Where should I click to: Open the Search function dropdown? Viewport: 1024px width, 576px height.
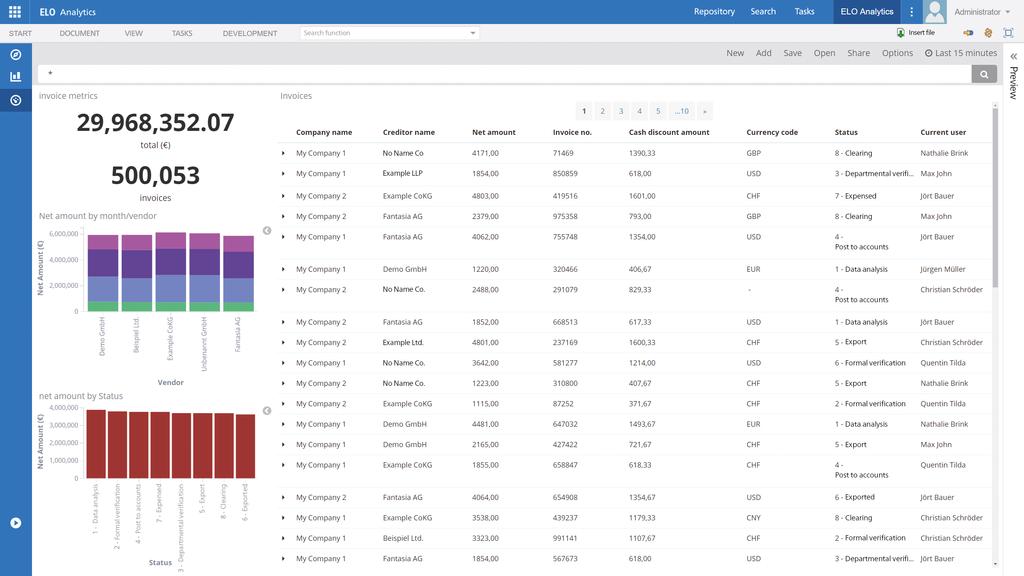(473, 33)
